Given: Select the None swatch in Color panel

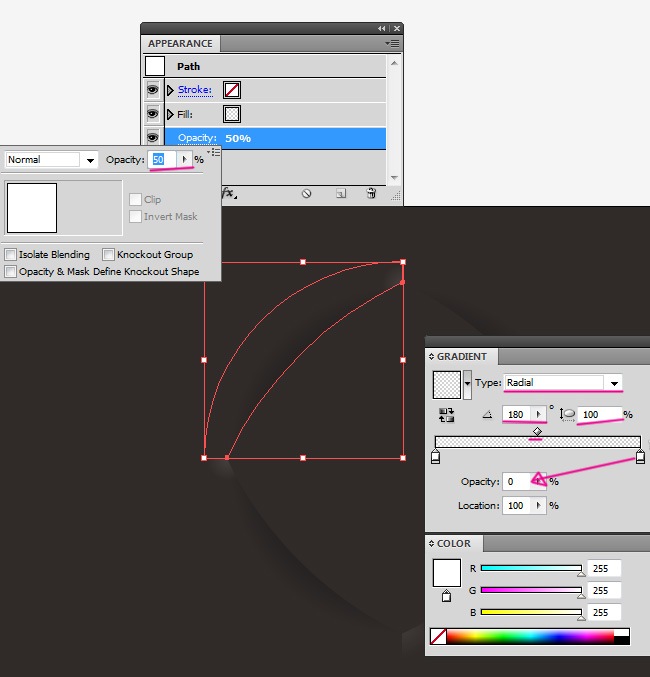Looking at the screenshot, I should point(437,636).
